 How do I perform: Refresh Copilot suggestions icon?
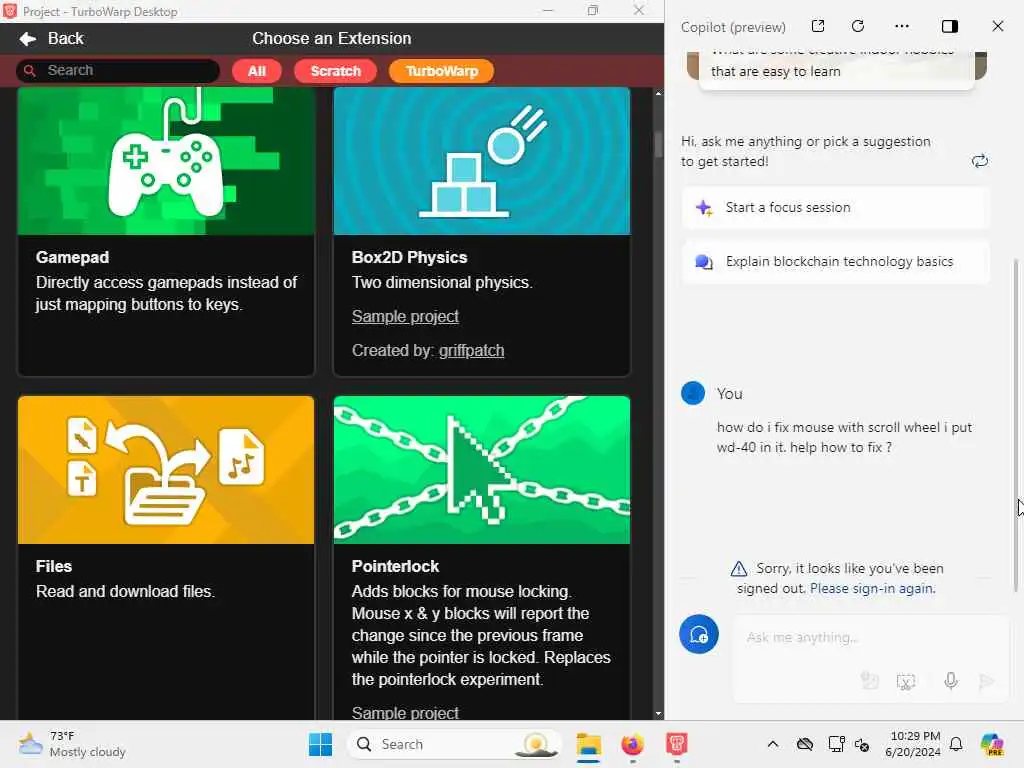tap(980, 161)
